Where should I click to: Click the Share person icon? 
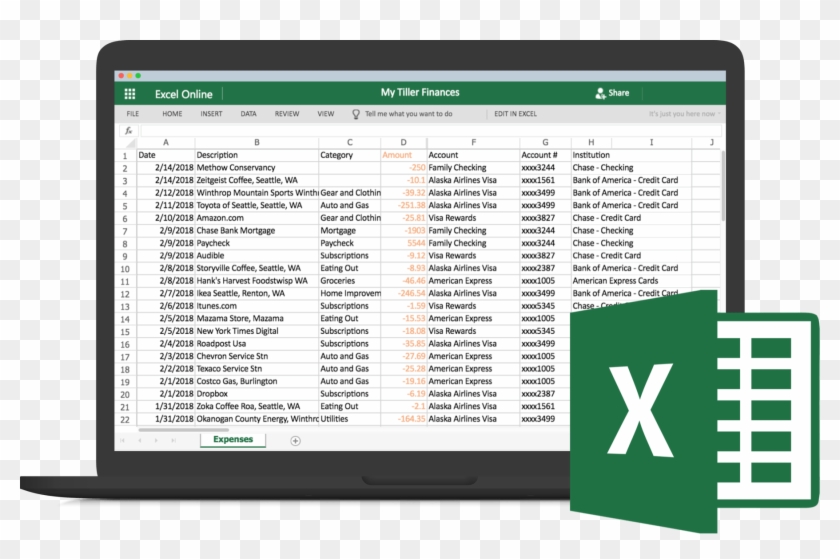pos(600,93)
